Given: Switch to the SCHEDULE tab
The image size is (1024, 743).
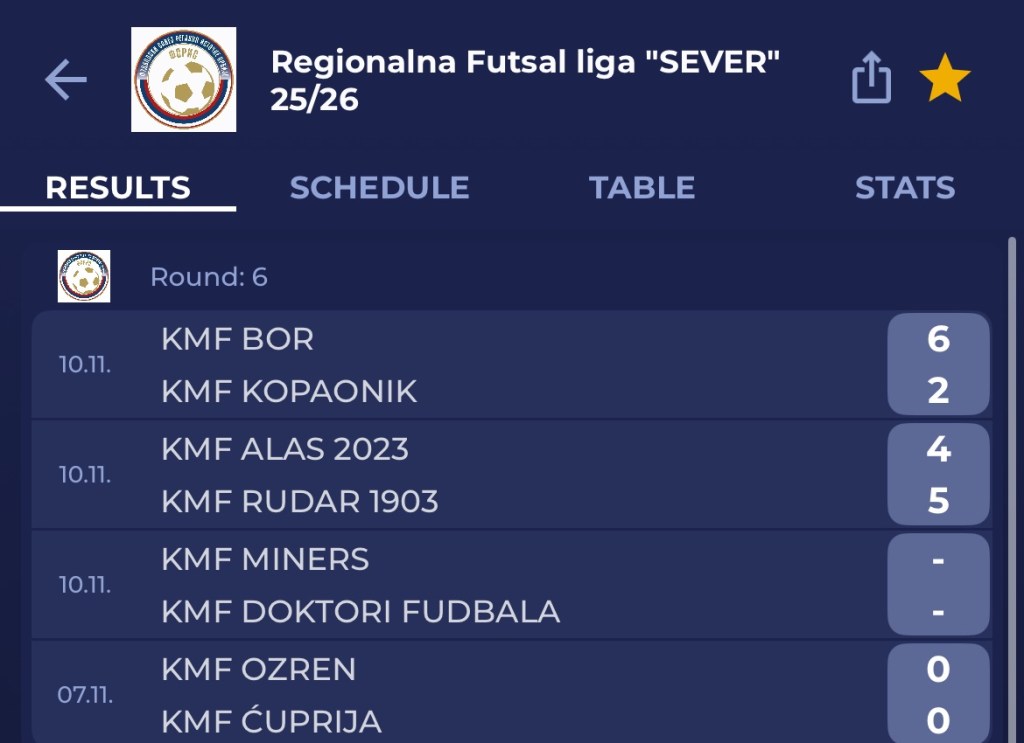Looking at the screenshot, I should [379, 188].
